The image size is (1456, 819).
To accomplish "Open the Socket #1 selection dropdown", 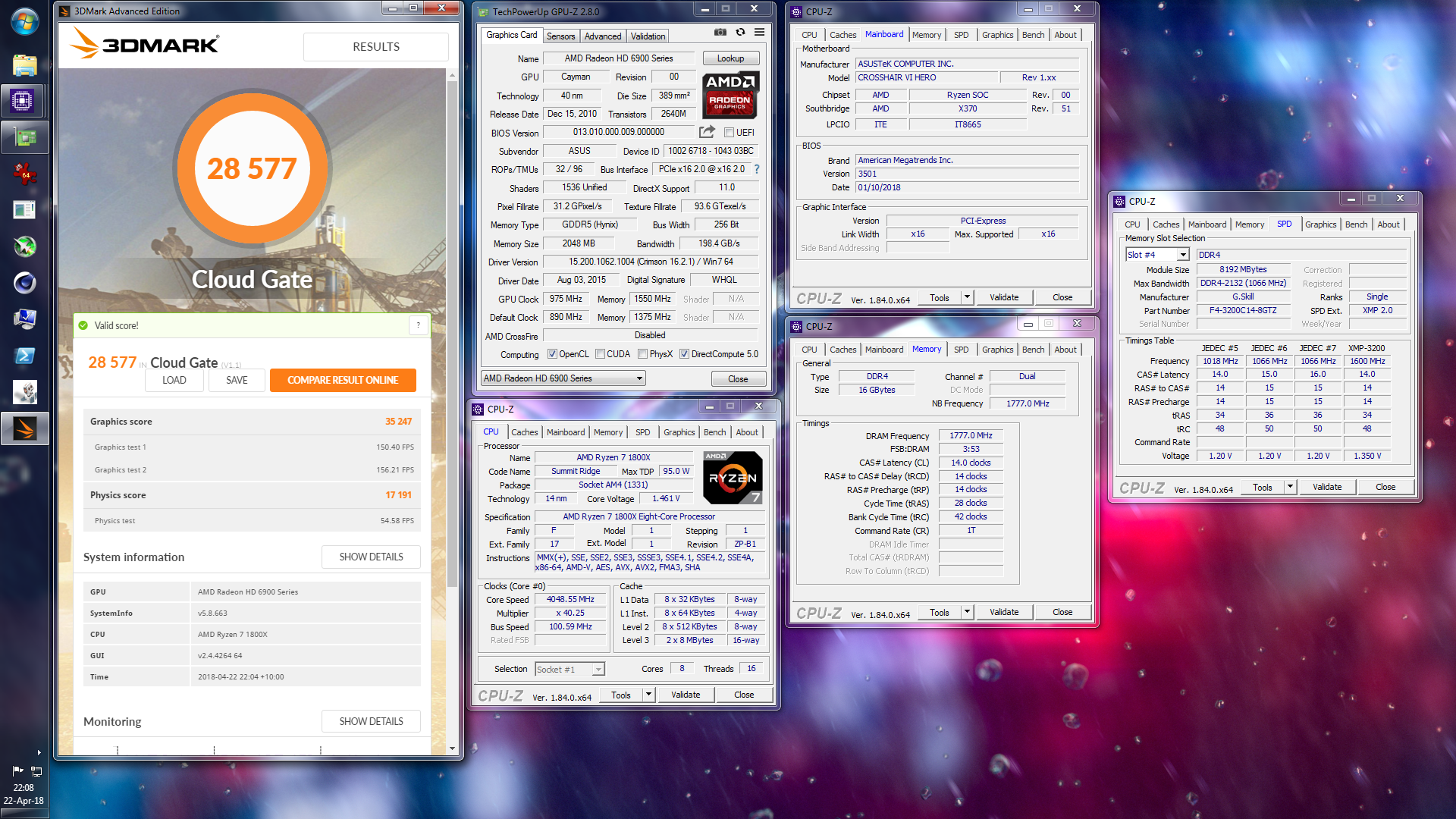I will click(570, 670).
